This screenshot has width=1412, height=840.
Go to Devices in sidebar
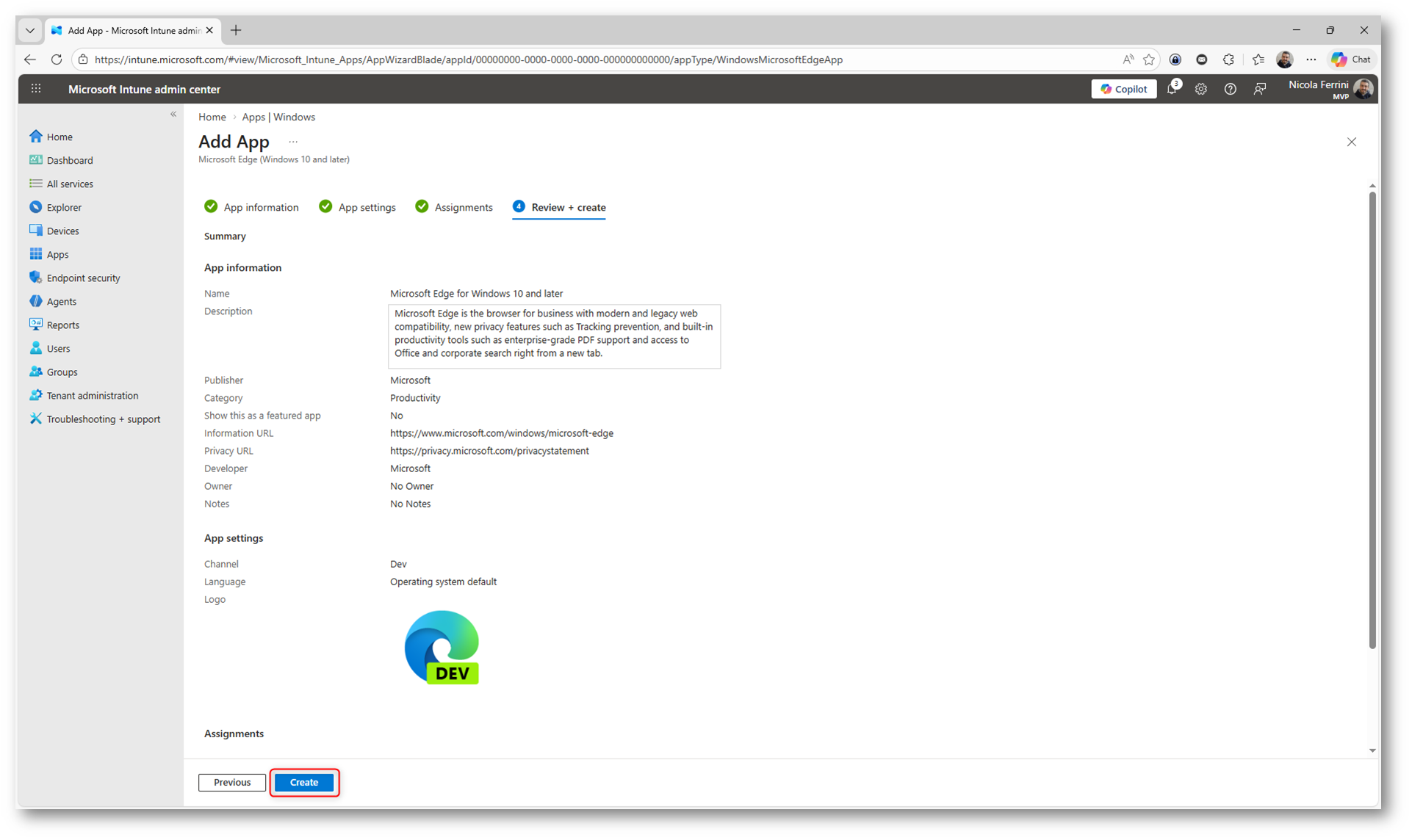point(62,231)
